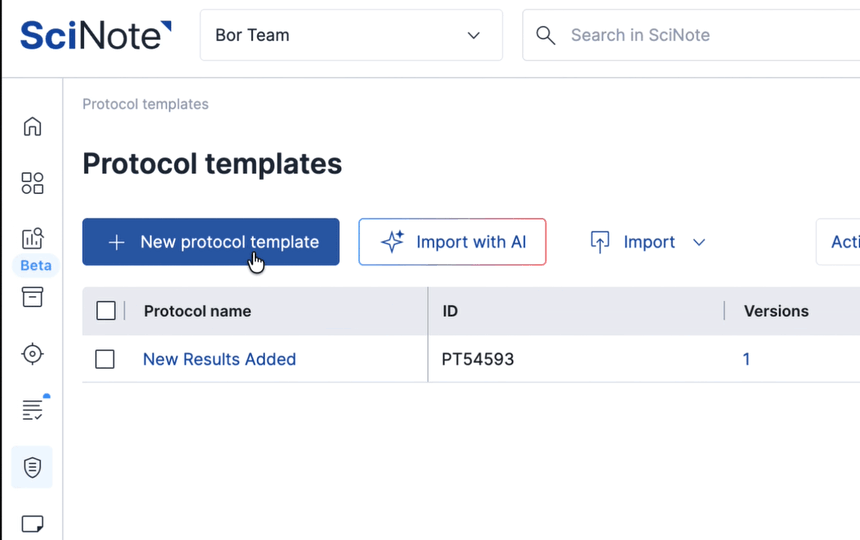
Task: Click the target-shaped sidebar icon
Action: coord(33,354)
